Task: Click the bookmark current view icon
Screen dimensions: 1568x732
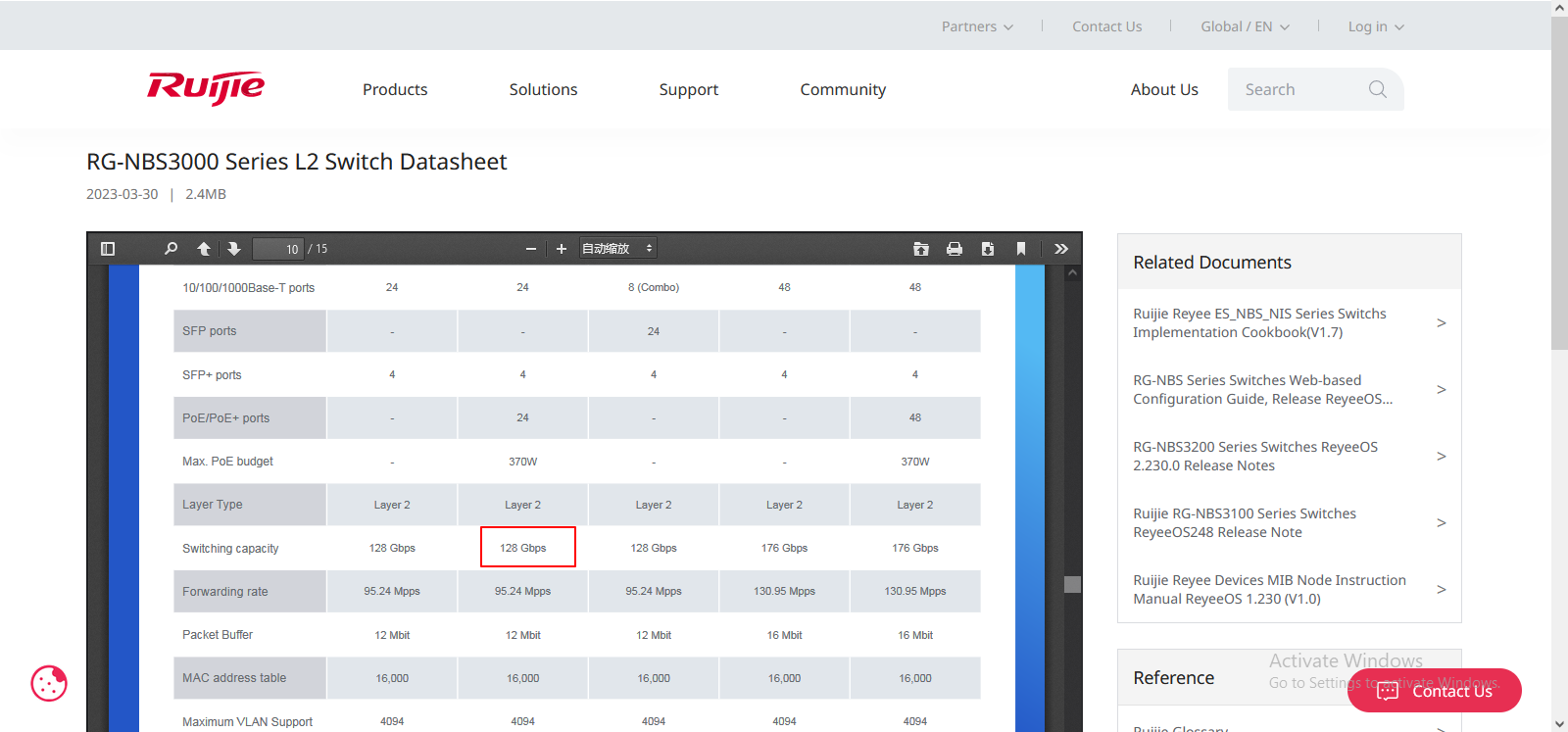Action: [1021, 249]
